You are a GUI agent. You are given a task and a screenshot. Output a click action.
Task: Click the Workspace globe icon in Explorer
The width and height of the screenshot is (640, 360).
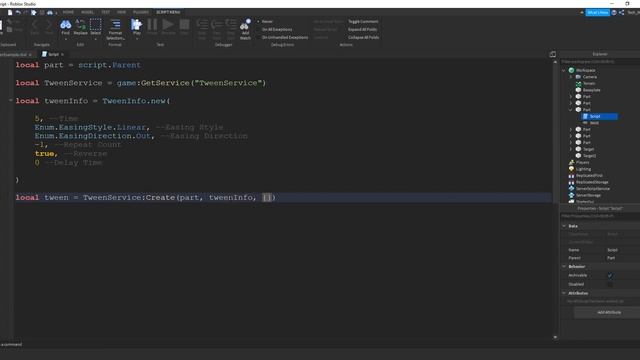click(x=571, y=70)
